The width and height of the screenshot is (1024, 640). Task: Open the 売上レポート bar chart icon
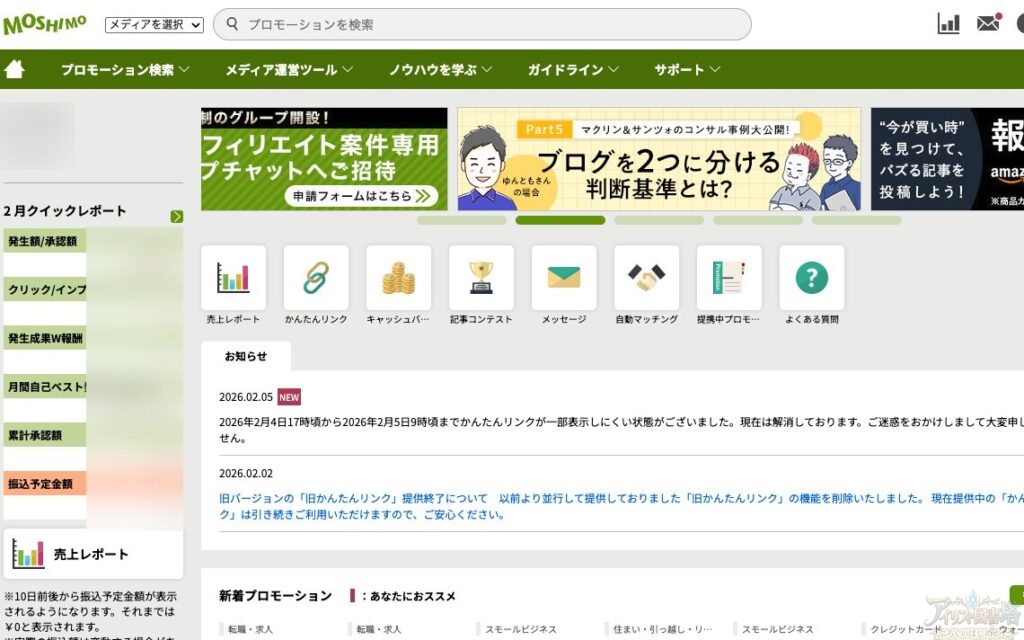tap(233, 278)
